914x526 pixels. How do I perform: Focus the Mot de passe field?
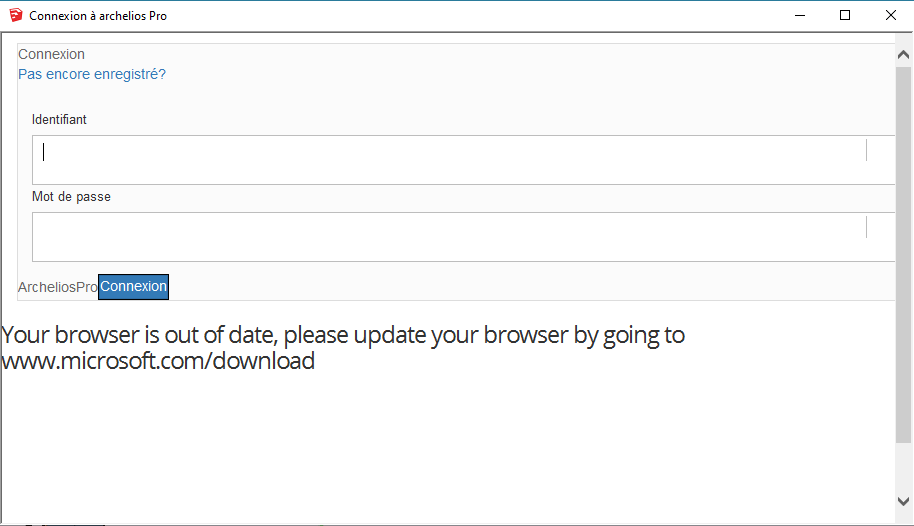[463, 237]
